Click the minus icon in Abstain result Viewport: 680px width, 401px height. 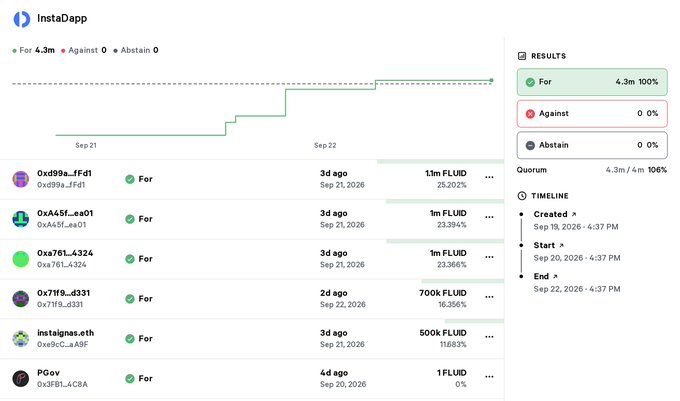click(x=530, y=145)
